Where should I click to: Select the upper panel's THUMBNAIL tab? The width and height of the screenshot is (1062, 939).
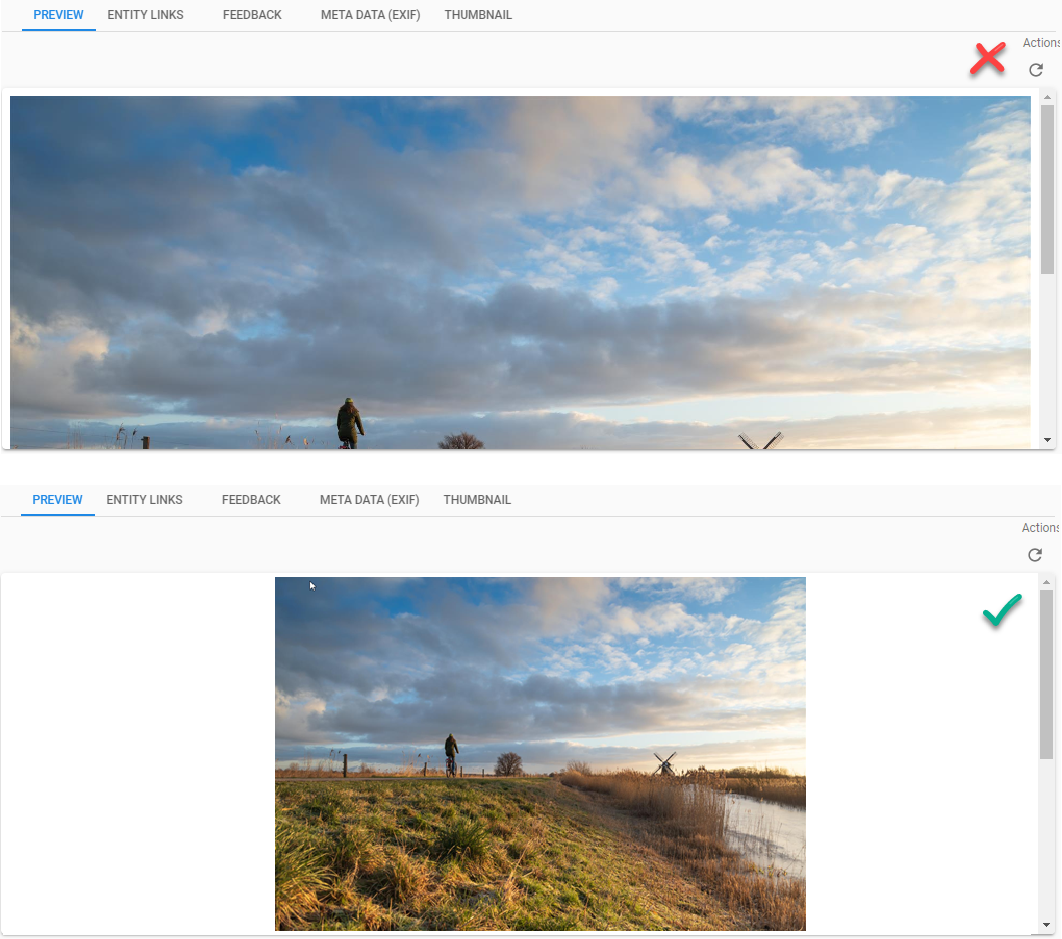(478, 15)
